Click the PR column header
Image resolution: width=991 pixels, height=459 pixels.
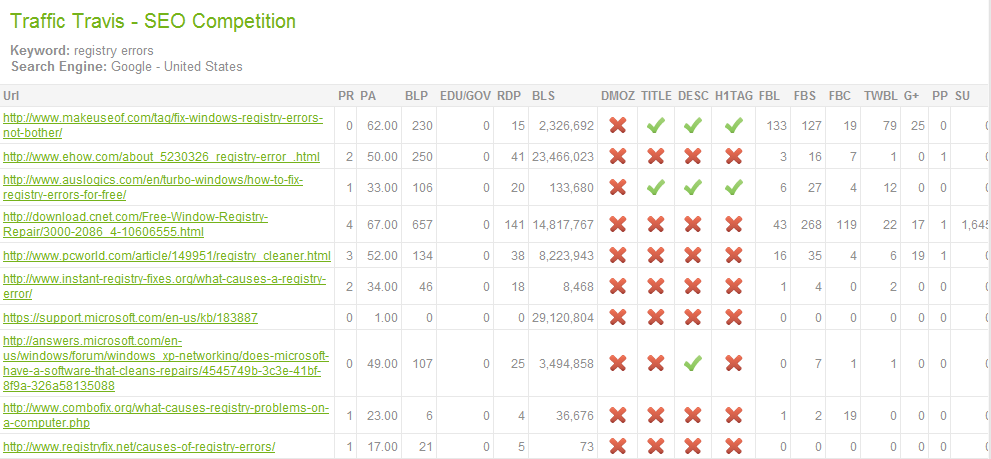coord(346,96)
